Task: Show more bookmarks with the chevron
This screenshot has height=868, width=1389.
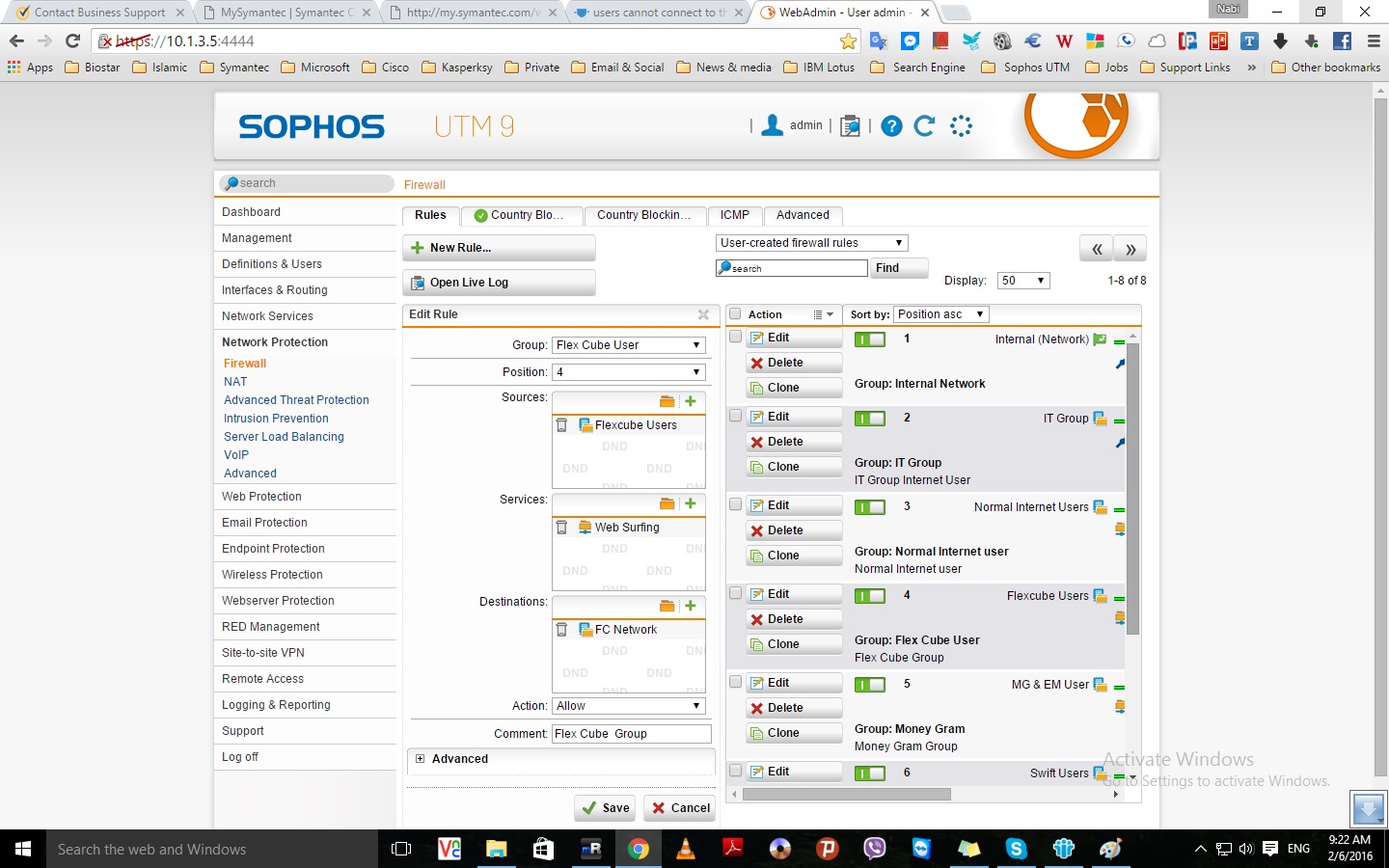Action: pyautogui.click(x=1252, y=68)
